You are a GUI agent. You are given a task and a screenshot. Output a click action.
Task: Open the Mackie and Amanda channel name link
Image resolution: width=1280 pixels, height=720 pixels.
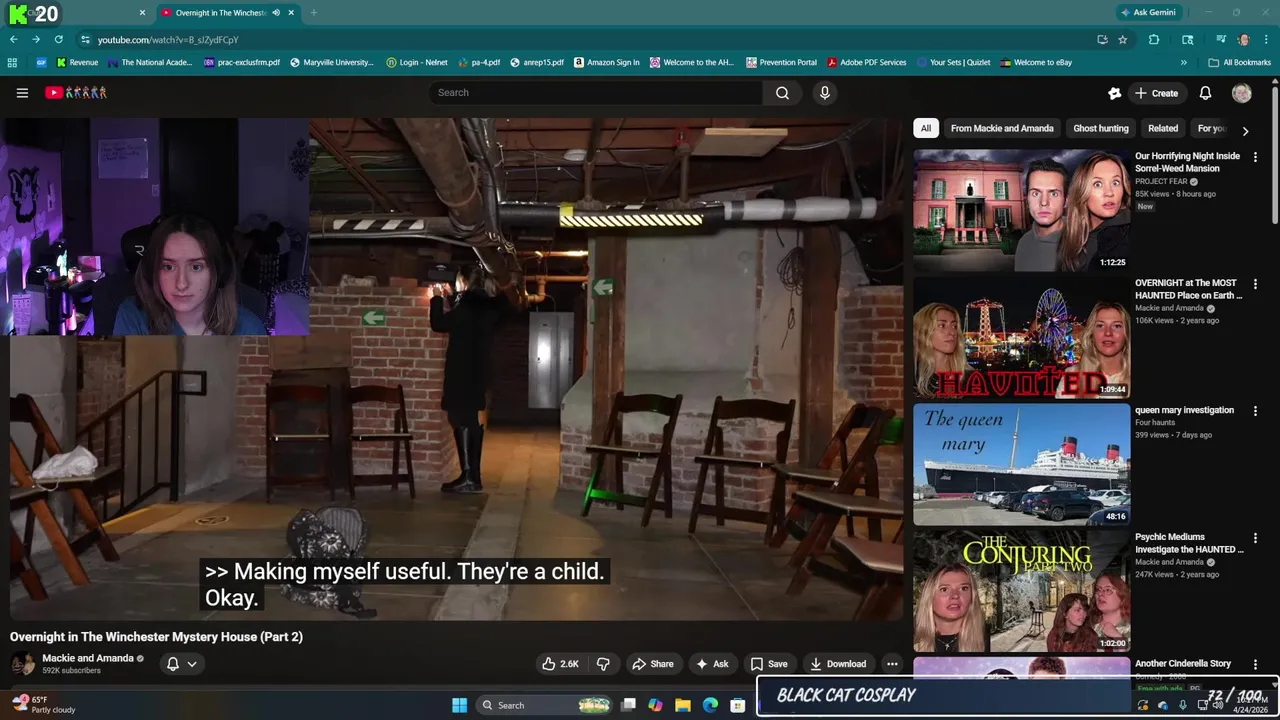tap(88, 658)
